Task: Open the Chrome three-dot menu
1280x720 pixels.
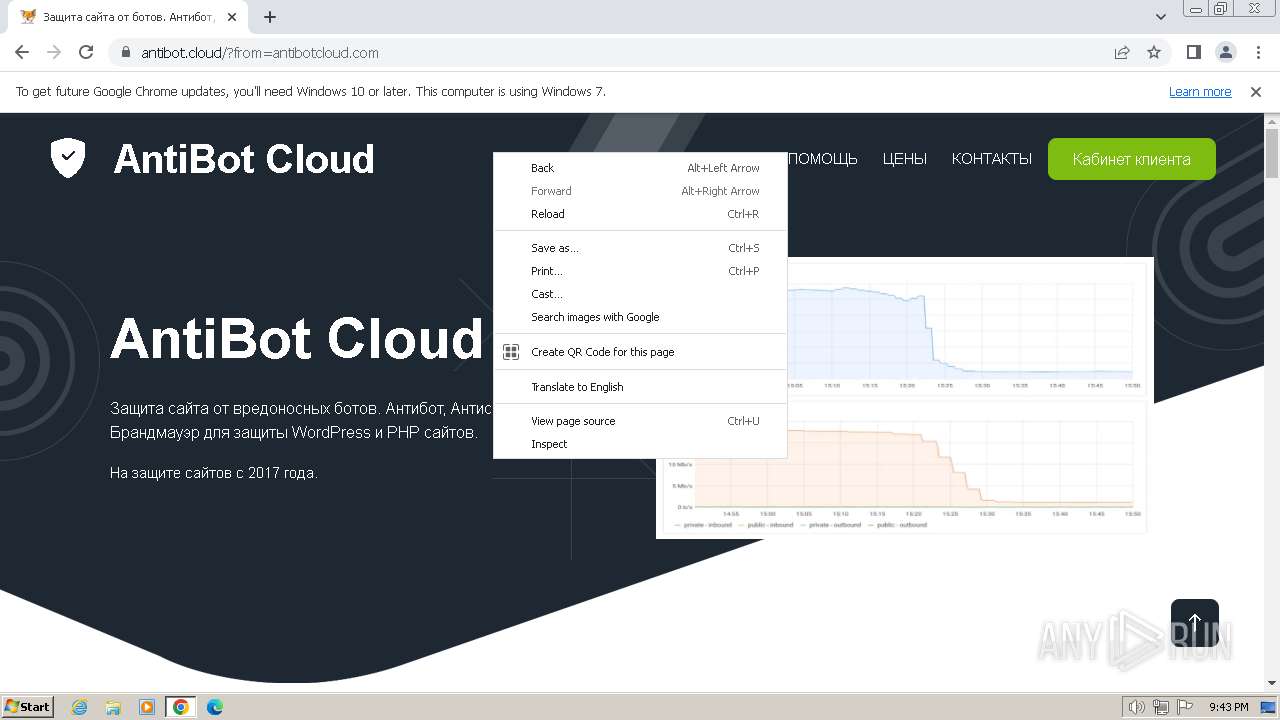Action: tap(1257, 52)
